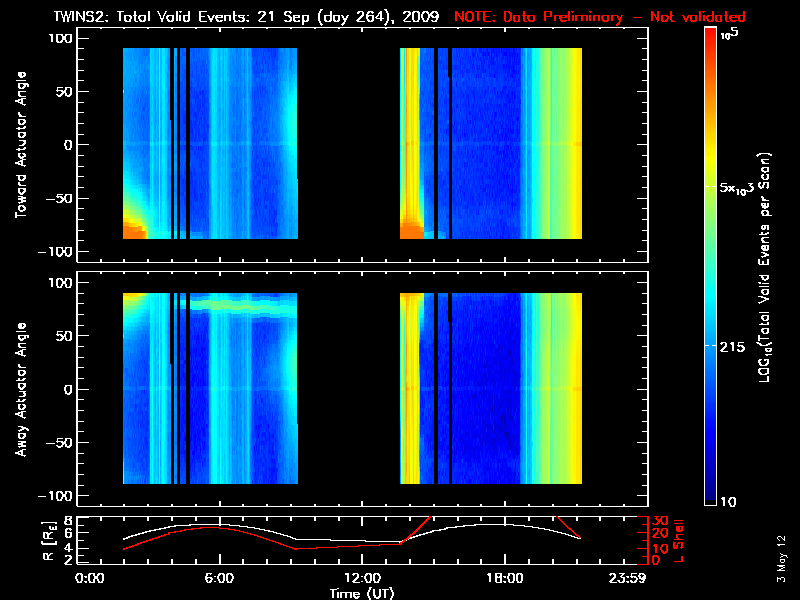The image size is (800, 600).
Task: Click the "5x10^3" color bar label
Action: coord(736,188)
